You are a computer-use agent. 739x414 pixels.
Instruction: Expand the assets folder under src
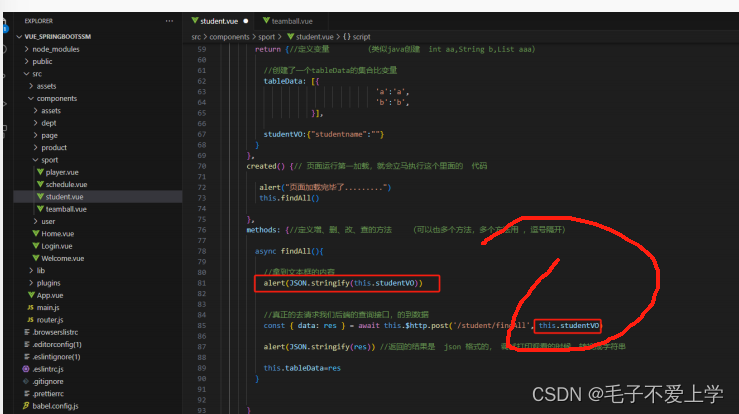46,86
